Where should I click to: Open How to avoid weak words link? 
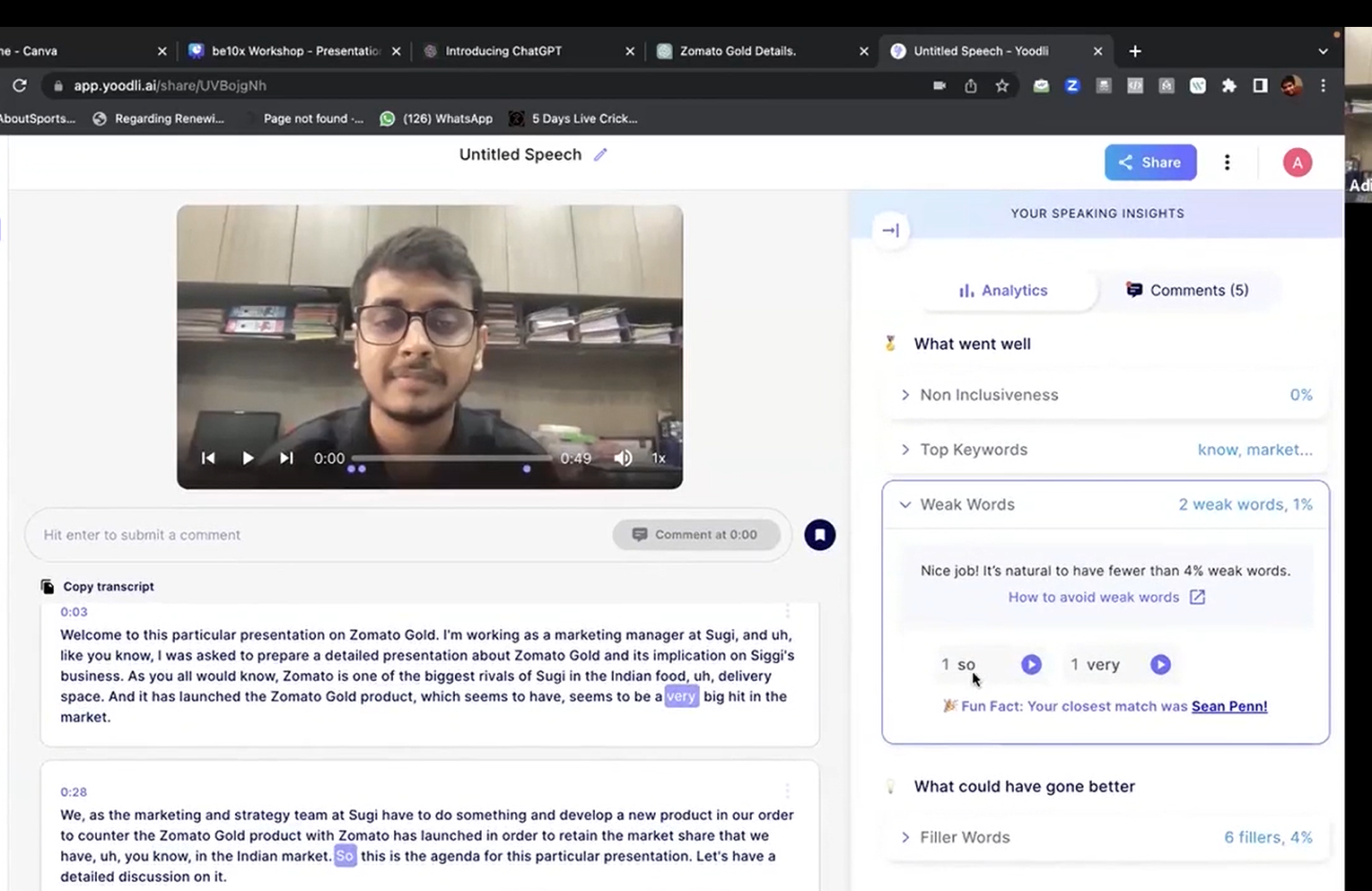tap(1106, 597)
